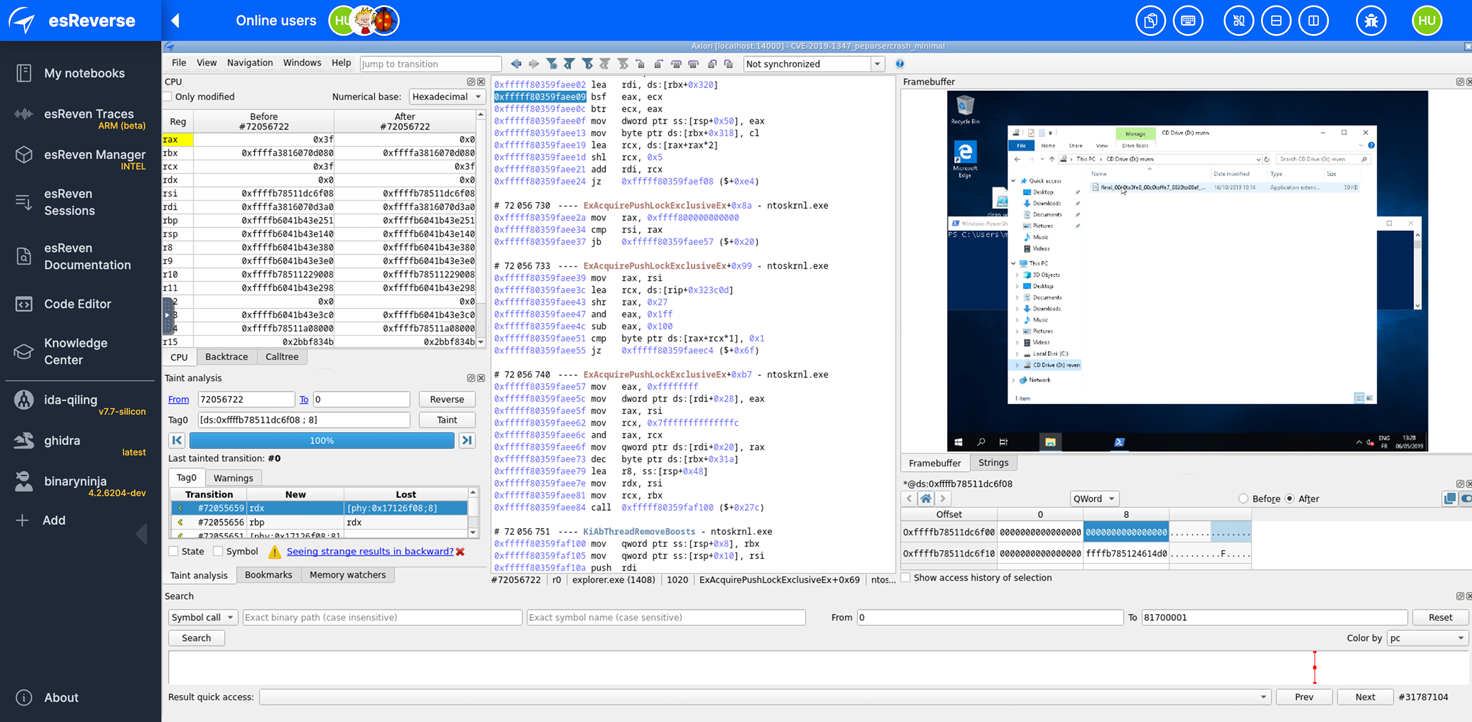1472x722 pixels.
Task: Enable State checkbox in Taint analysis
Action: coord(173,552)
